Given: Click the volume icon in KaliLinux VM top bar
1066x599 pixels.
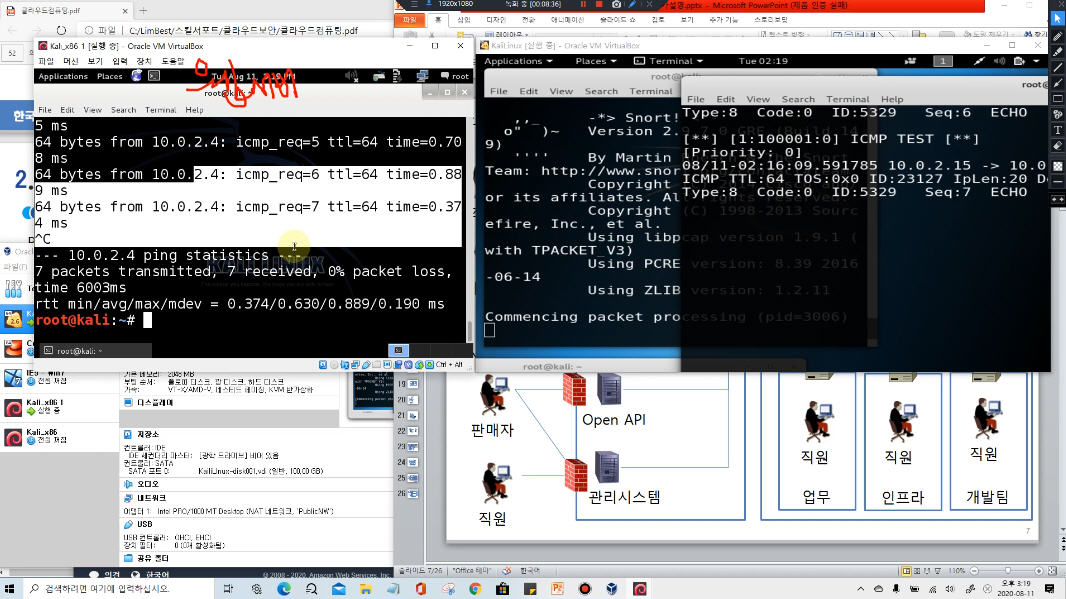Looking at the screenshot, I should tap(999, 61).
